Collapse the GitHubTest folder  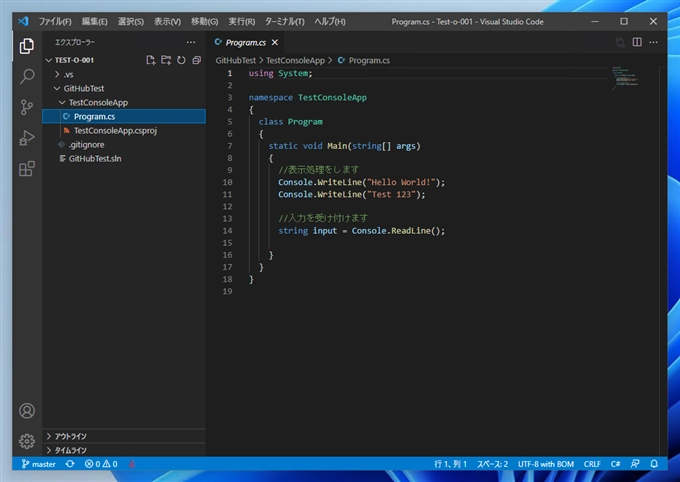pos(57,89)
